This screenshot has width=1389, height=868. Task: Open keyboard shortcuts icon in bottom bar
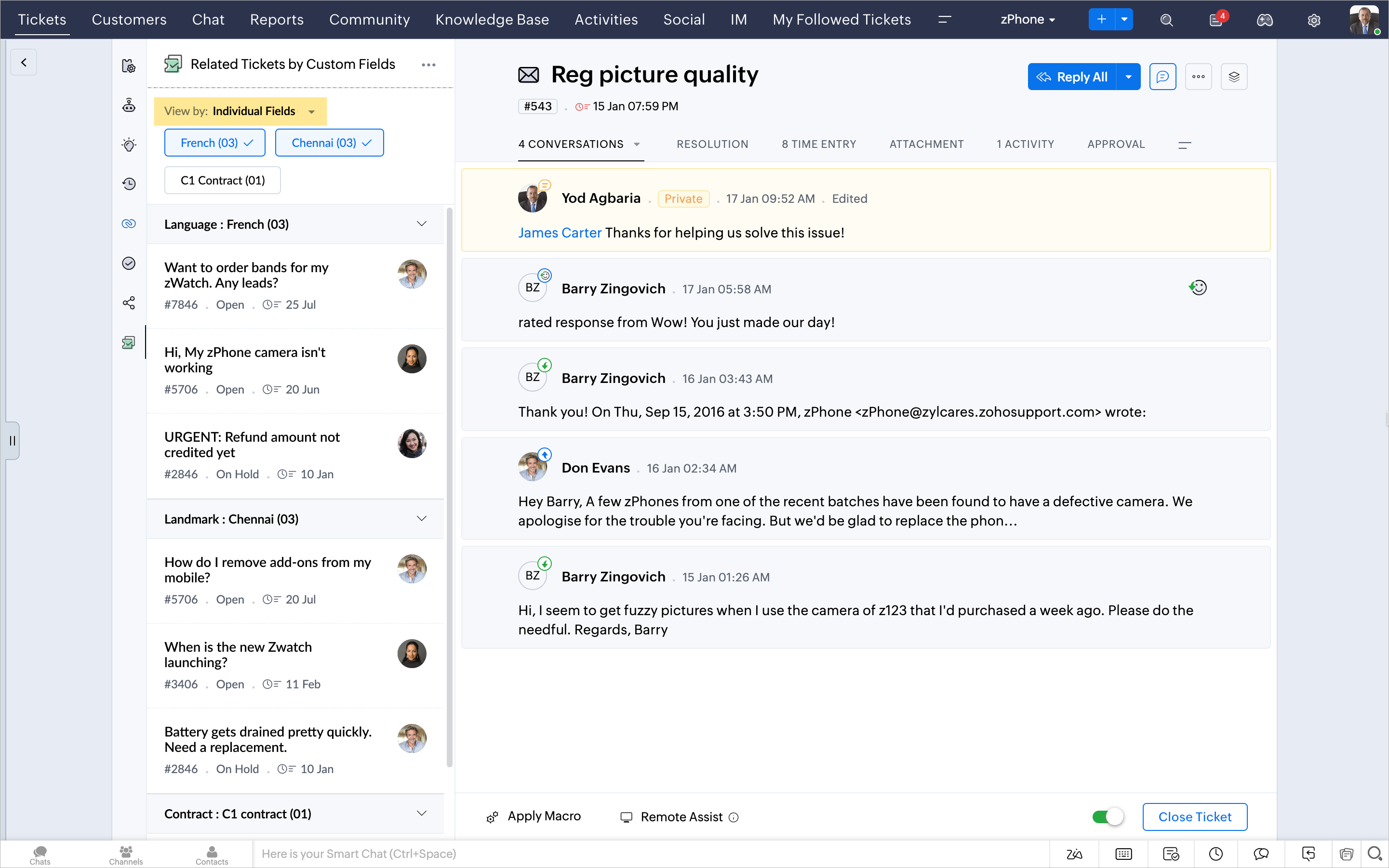coord(1123,854)
